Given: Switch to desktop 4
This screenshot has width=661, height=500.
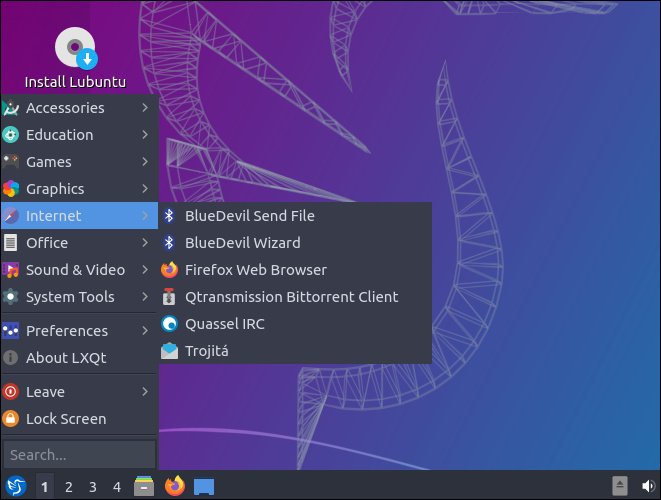Looking at the screenshot, I should point(117,487).
